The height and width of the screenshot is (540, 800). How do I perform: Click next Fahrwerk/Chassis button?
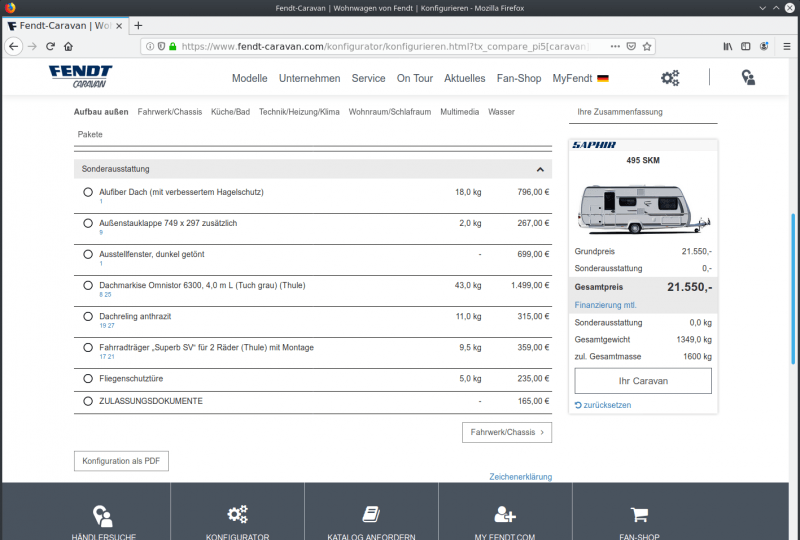(x=507, y=432)
